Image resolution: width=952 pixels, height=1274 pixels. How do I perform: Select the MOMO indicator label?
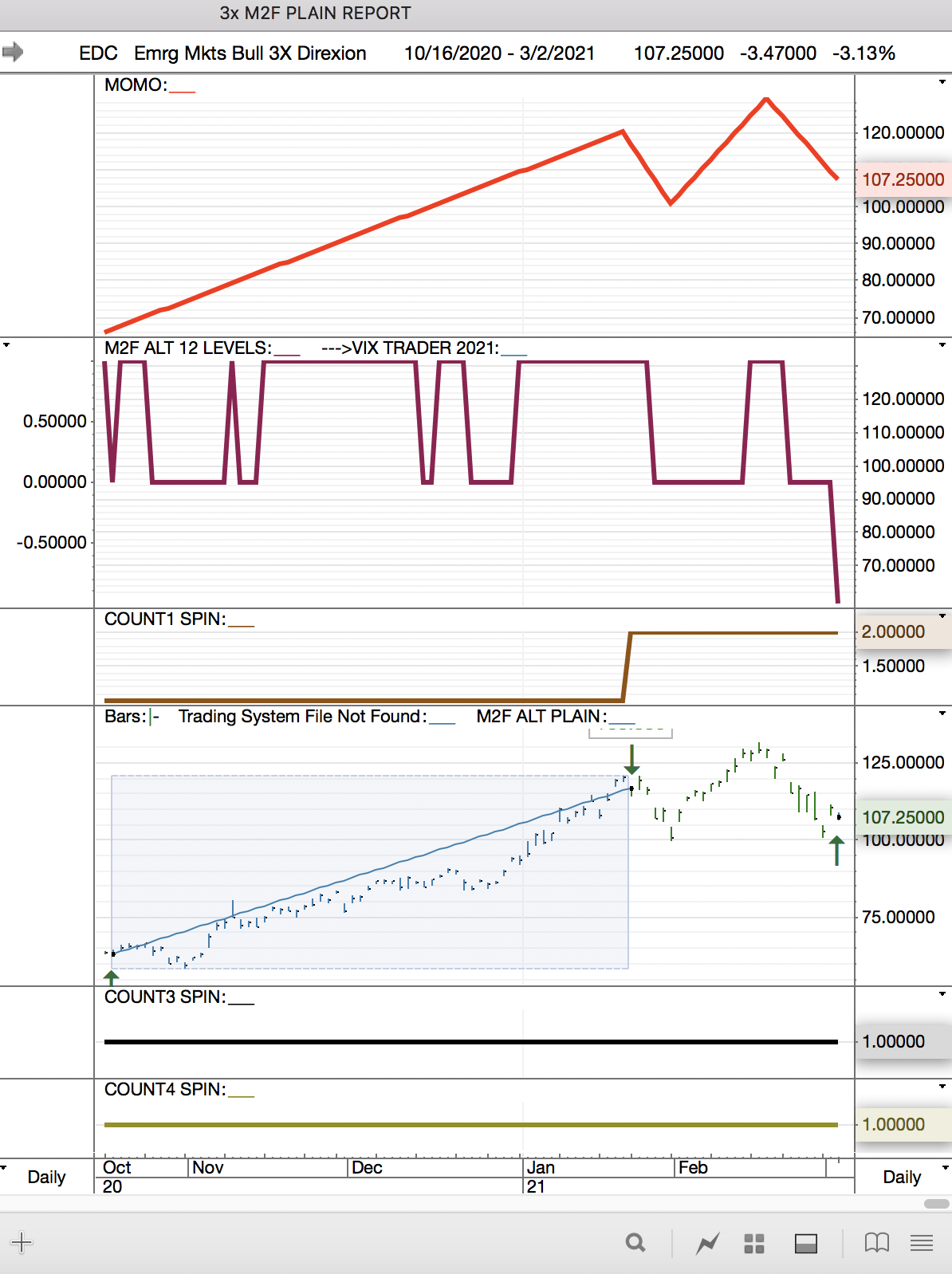point(136,85)
